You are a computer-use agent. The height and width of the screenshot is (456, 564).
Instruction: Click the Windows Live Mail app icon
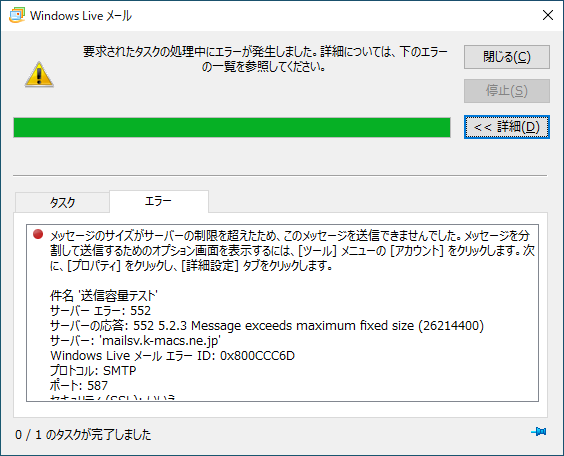(17, 15)
